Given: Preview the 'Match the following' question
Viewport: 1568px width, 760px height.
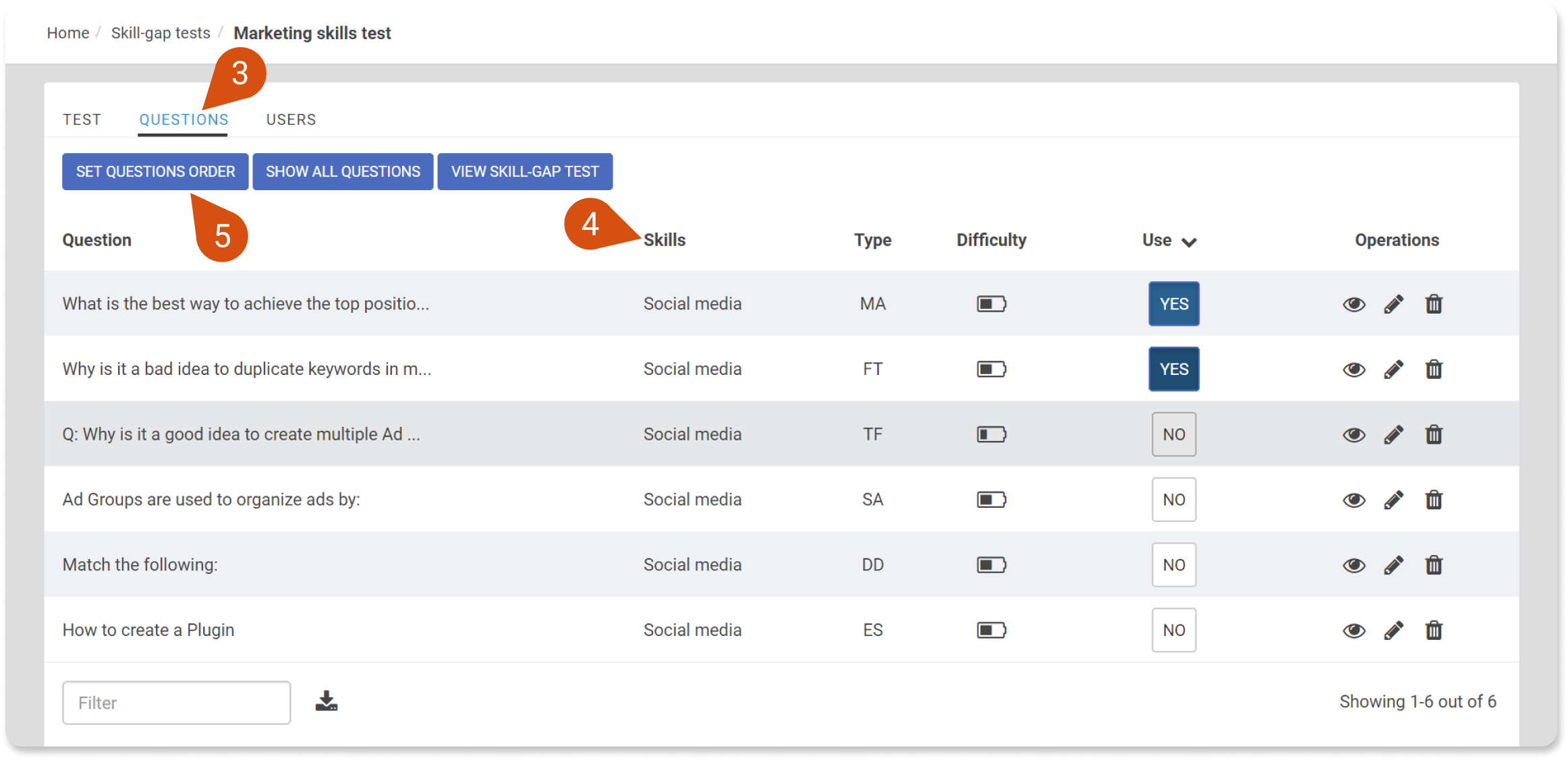Looking at the screenshot, I should 1353,565.
